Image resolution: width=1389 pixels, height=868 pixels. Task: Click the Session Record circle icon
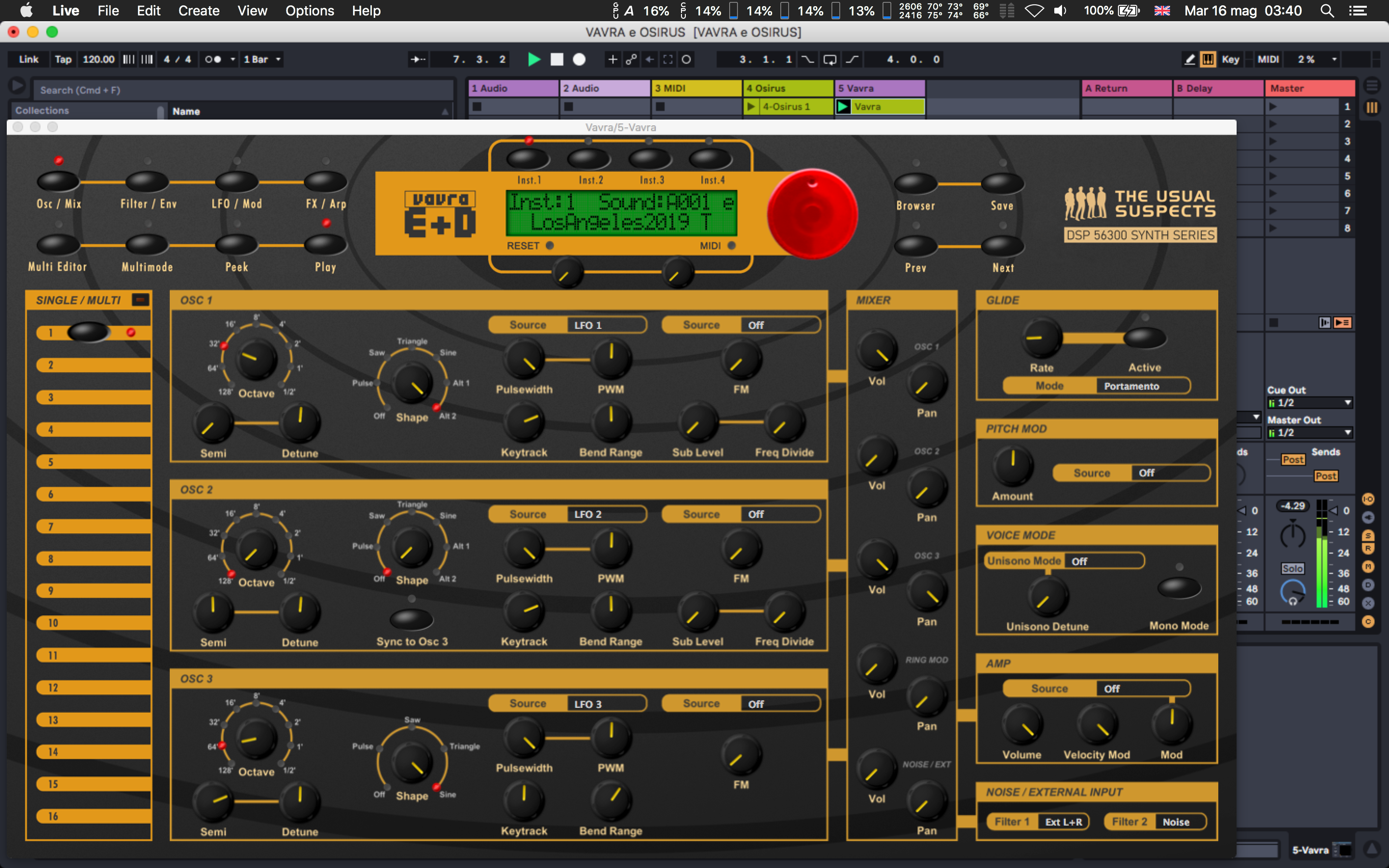click(686, 59)
